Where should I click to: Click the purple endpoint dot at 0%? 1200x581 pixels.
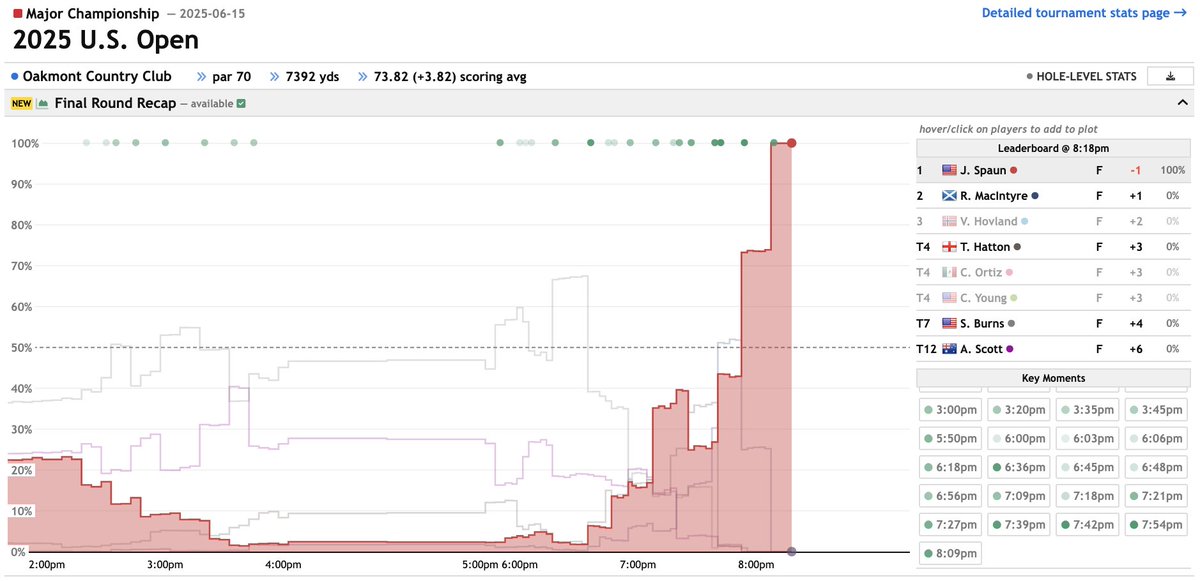(x=792, y=552)
